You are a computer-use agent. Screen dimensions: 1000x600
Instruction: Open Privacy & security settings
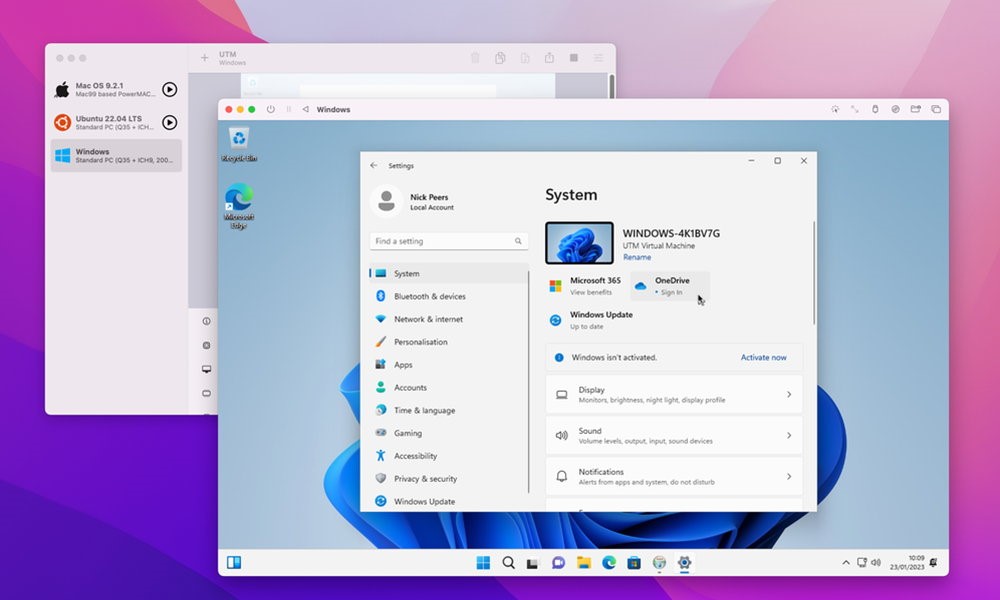[x=449, y=479]
